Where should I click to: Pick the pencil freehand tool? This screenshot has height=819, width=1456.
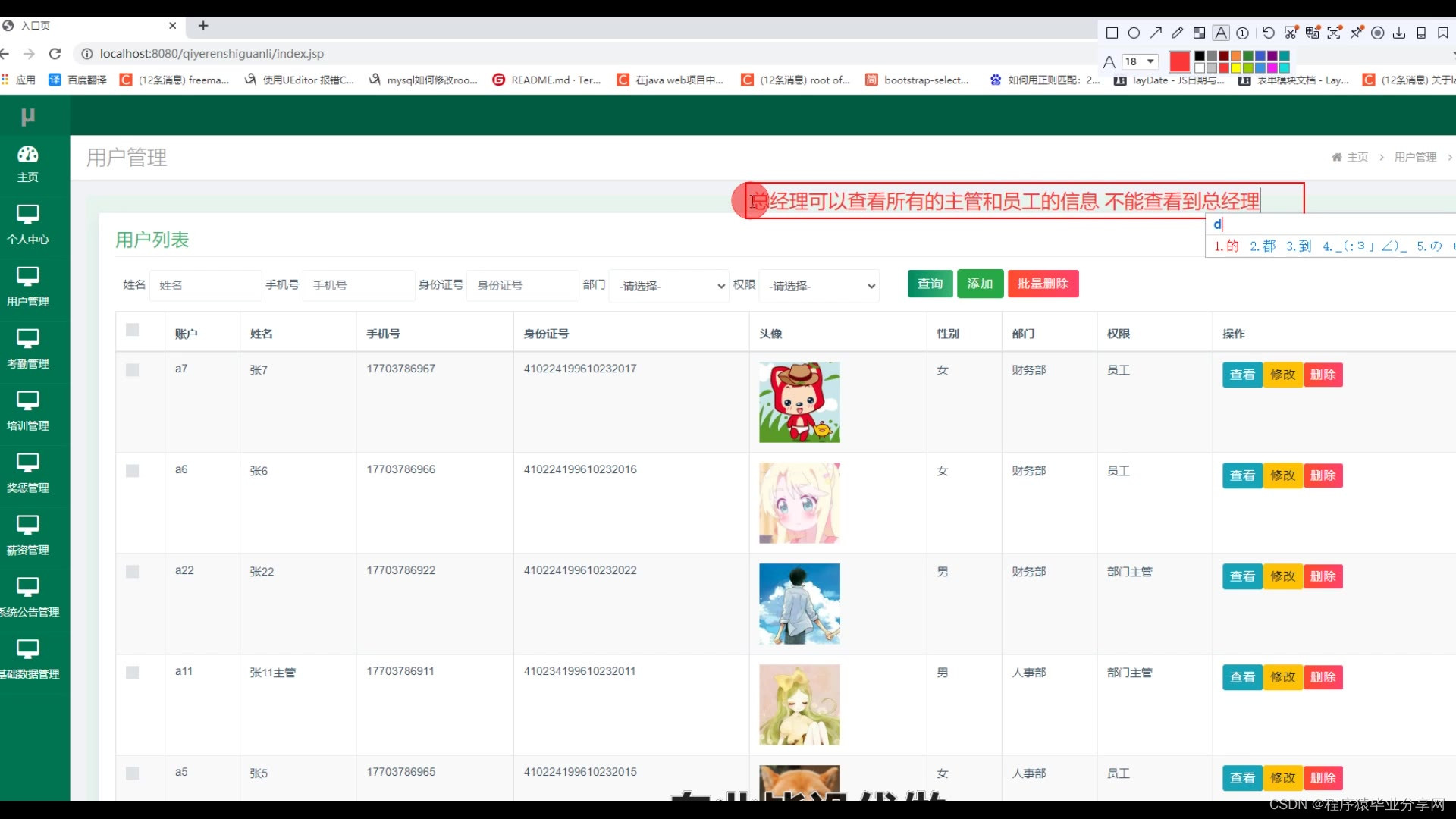(x=1177, y=33)
